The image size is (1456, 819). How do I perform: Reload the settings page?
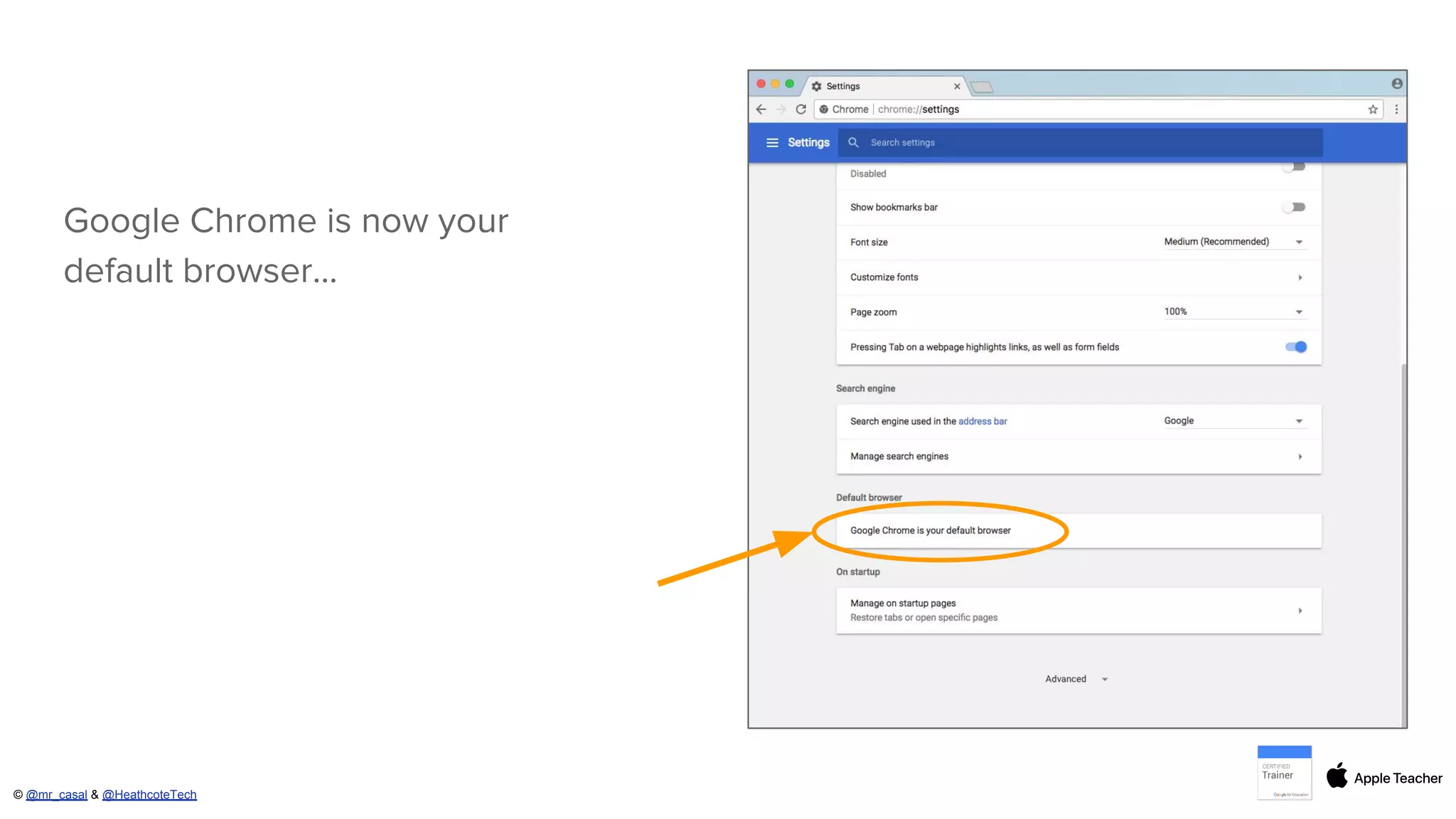pyautogui.click(x=801, y=109)
